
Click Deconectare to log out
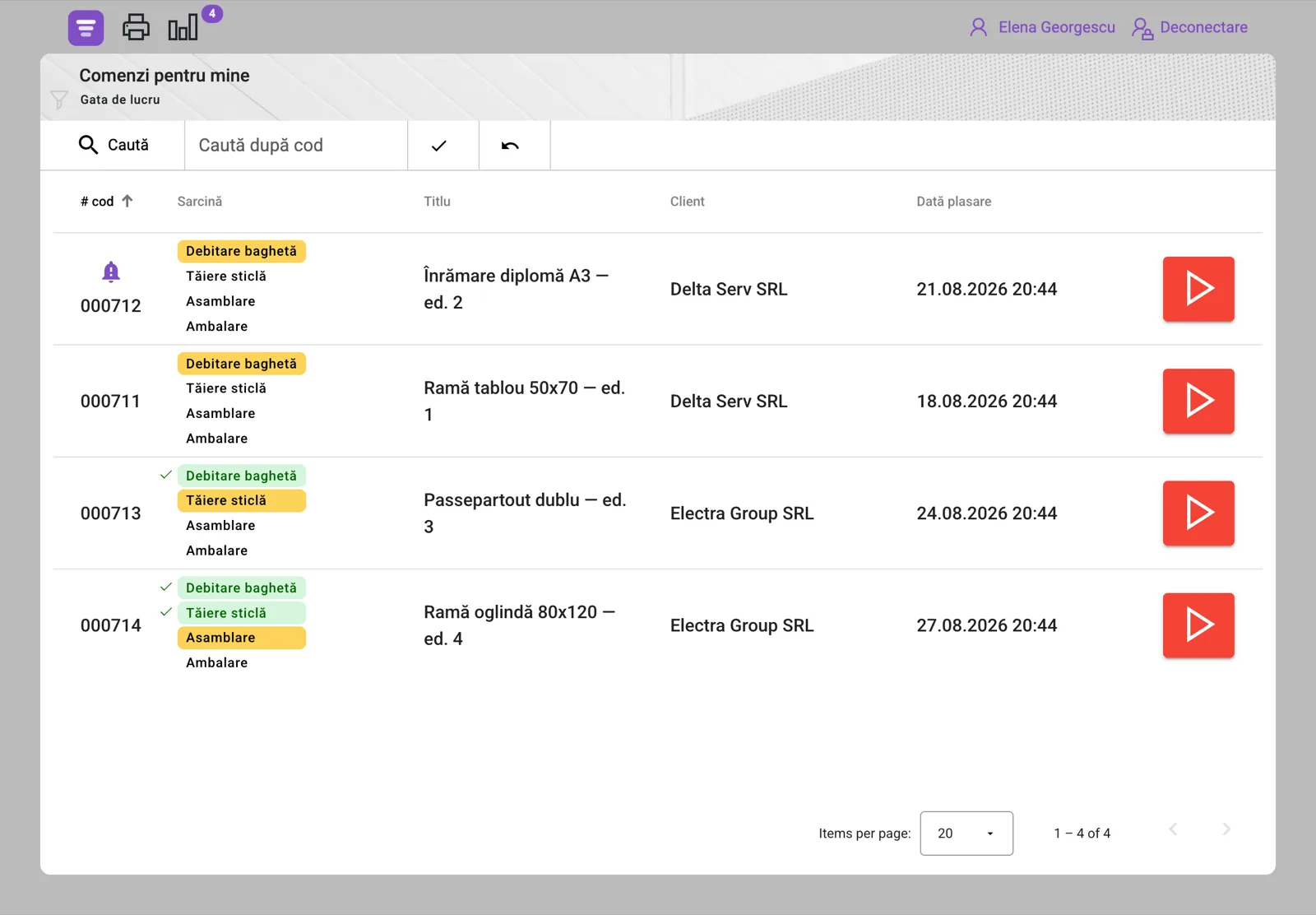tap(1189, 27)
